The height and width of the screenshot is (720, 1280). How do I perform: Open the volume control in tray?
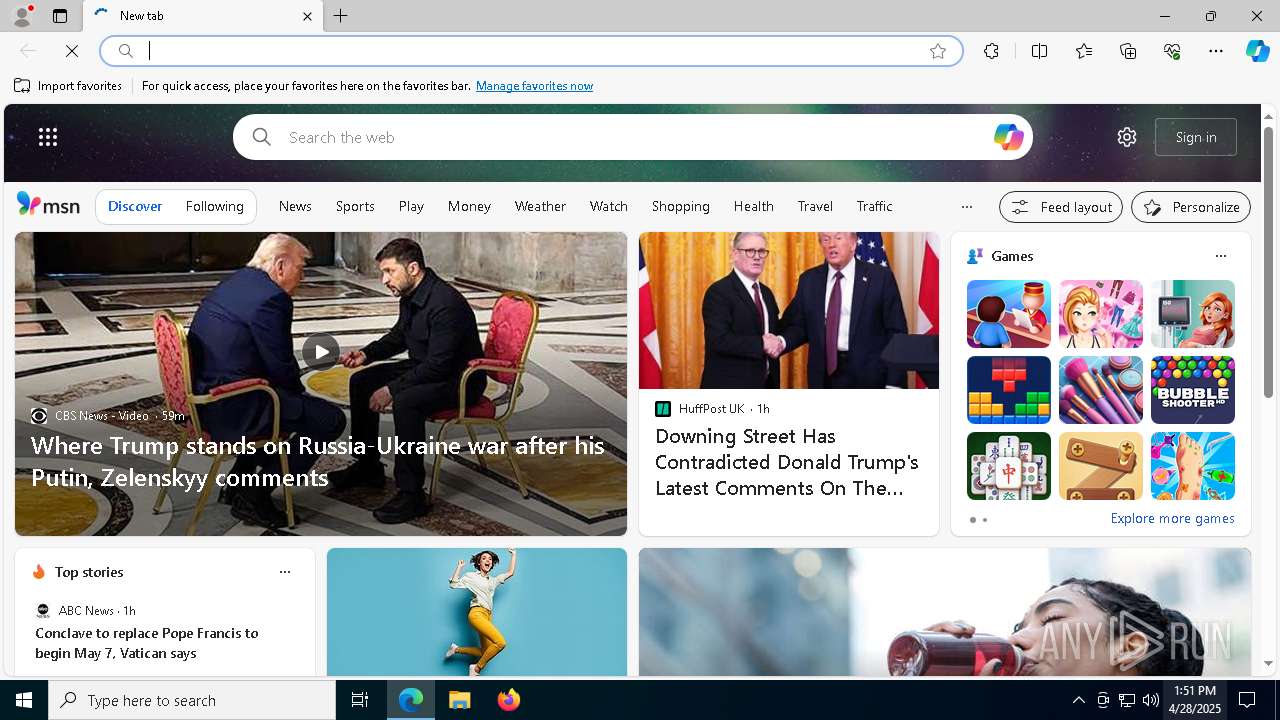[x=1150, y=700]
